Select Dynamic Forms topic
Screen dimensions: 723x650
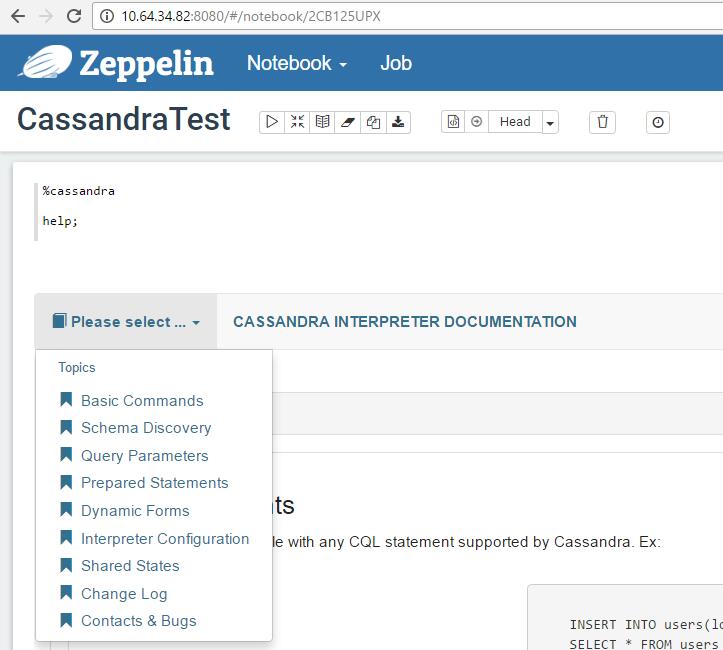[135, 511]
